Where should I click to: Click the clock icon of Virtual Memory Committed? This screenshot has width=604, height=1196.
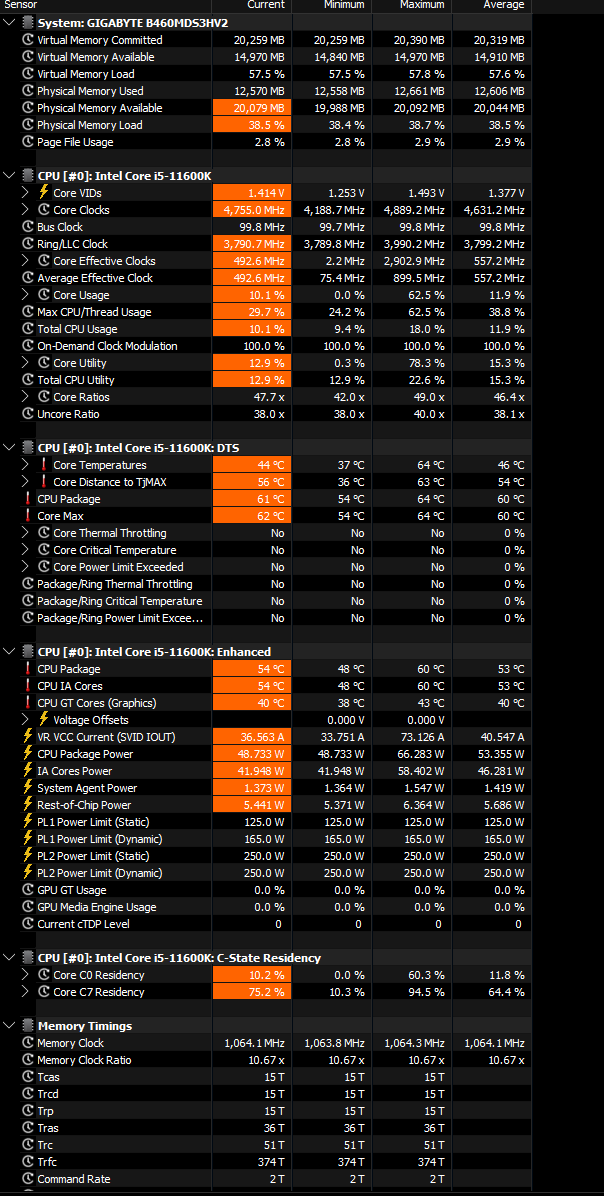[27, 40]
